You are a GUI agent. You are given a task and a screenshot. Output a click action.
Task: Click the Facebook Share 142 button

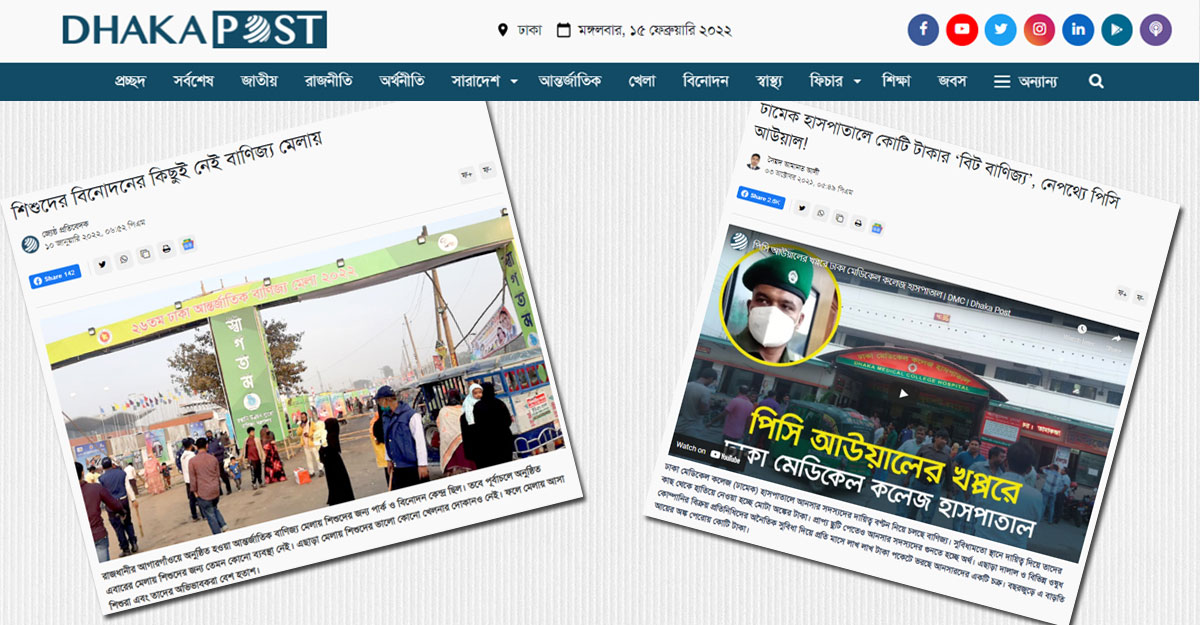57,276
